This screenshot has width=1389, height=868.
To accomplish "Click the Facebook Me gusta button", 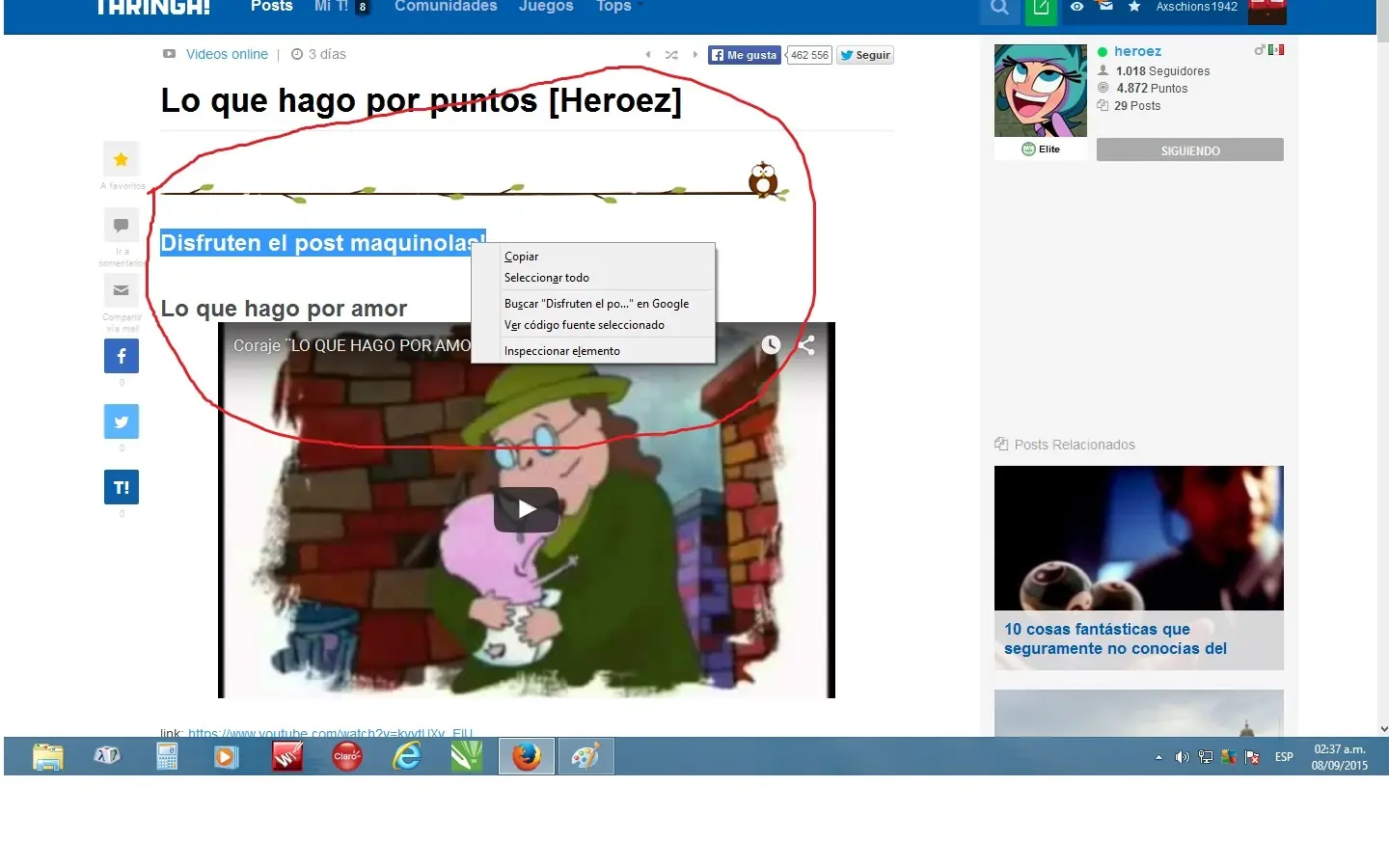I will (x=745, y=55).
